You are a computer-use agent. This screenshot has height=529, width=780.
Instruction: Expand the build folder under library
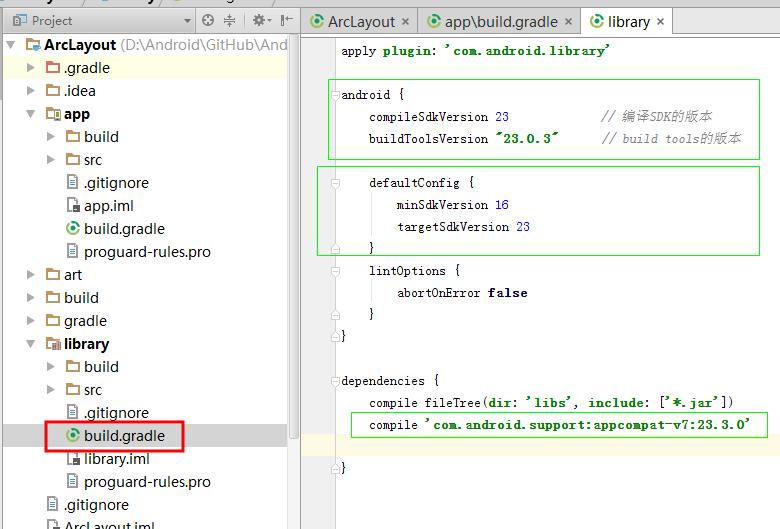coord(50,367)
